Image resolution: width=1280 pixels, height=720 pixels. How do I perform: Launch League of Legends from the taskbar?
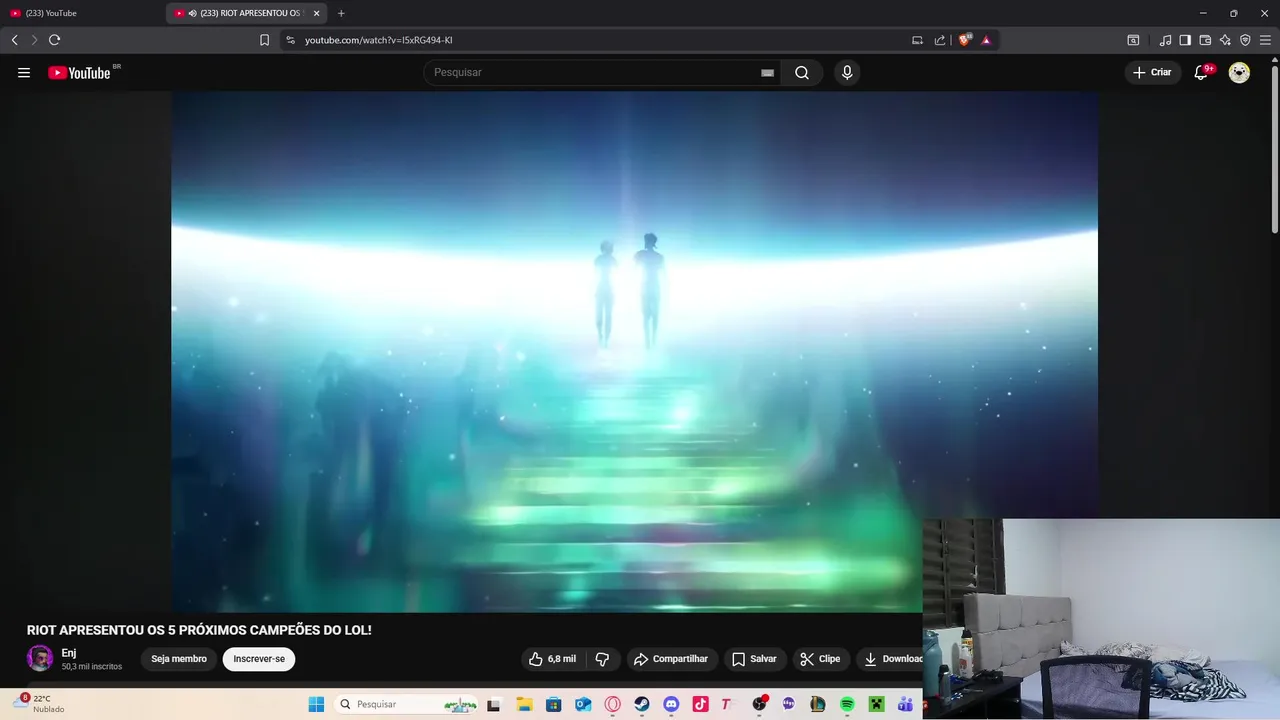(x=817, y=704)
